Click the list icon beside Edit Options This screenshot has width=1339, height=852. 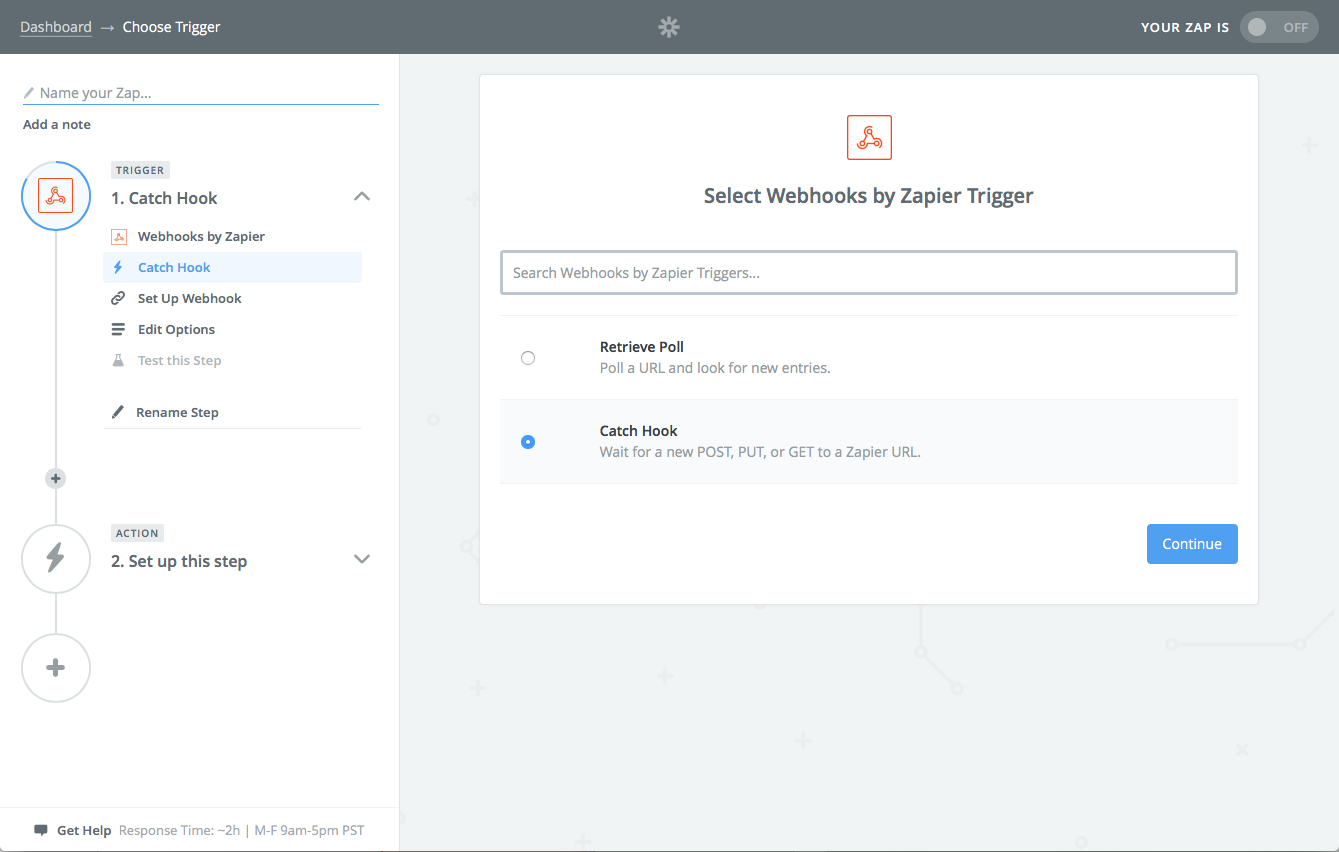[118, 329]
